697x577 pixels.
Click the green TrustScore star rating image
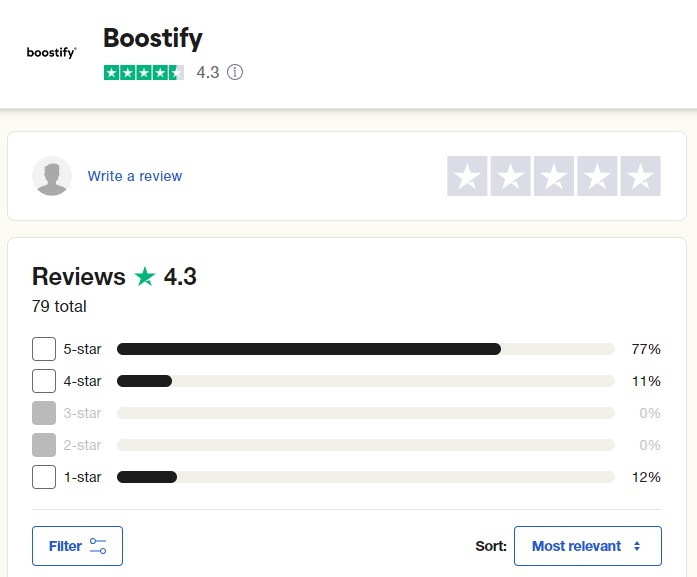click(144, 72)
